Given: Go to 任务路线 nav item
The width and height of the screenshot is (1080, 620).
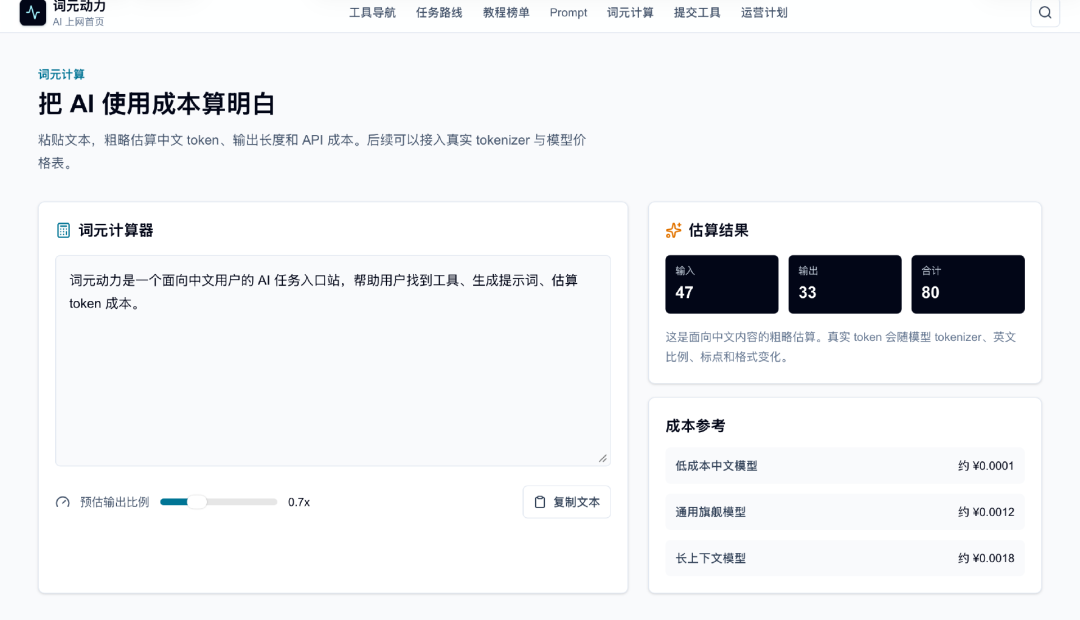Looking at the screenshot, I should click(439, 12).
